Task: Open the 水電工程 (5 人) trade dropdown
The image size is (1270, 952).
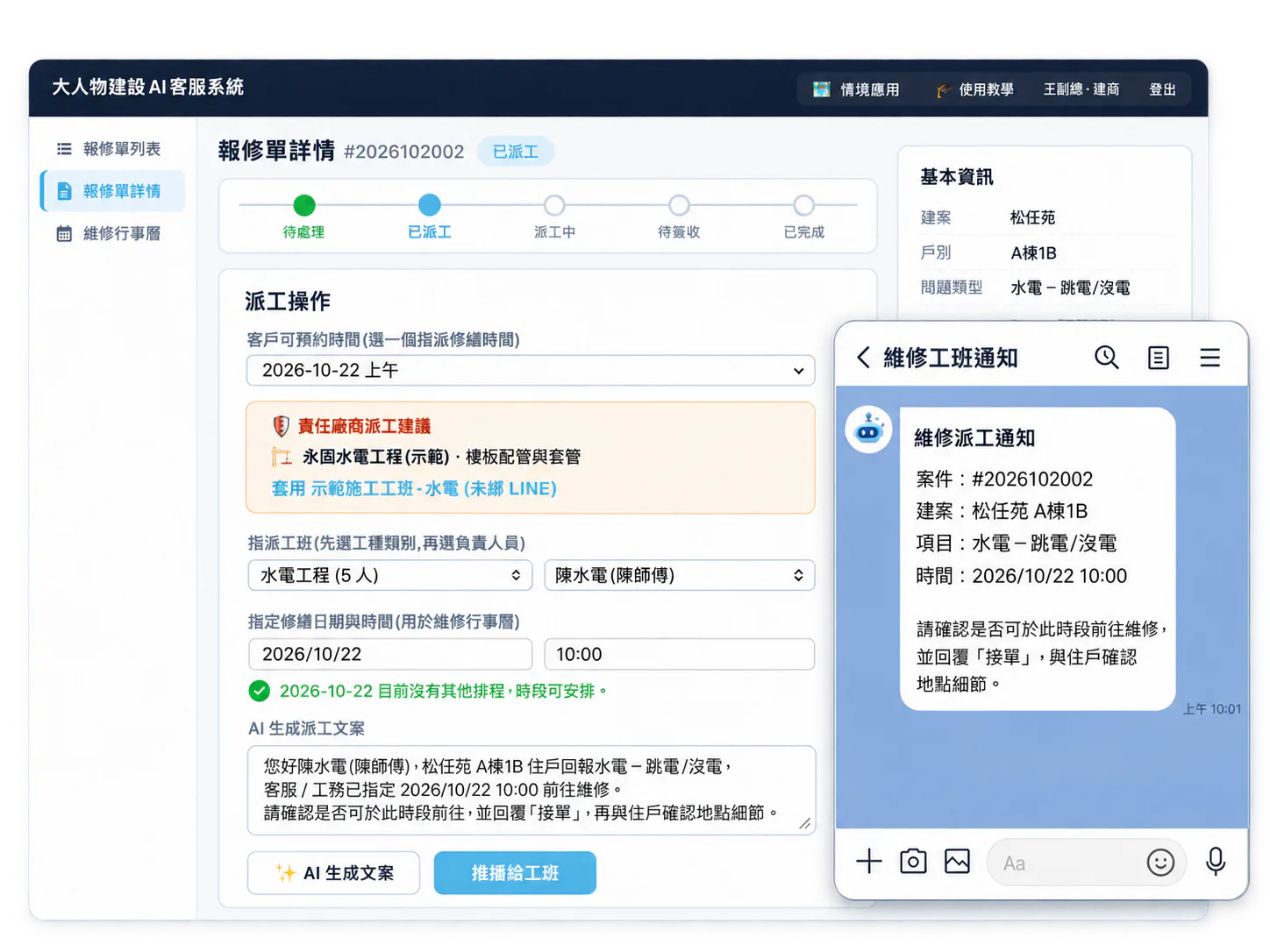Action: [390, 575]
